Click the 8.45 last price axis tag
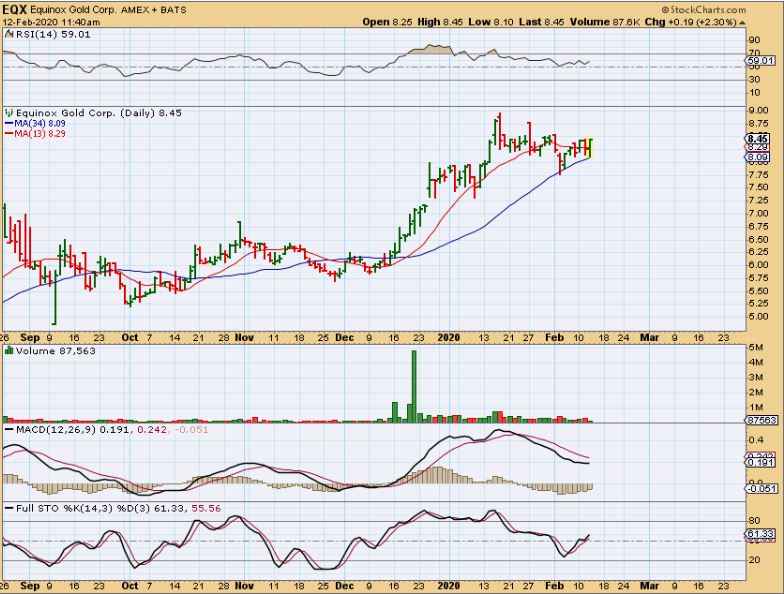The image size is (784, 594). (756, 139)
